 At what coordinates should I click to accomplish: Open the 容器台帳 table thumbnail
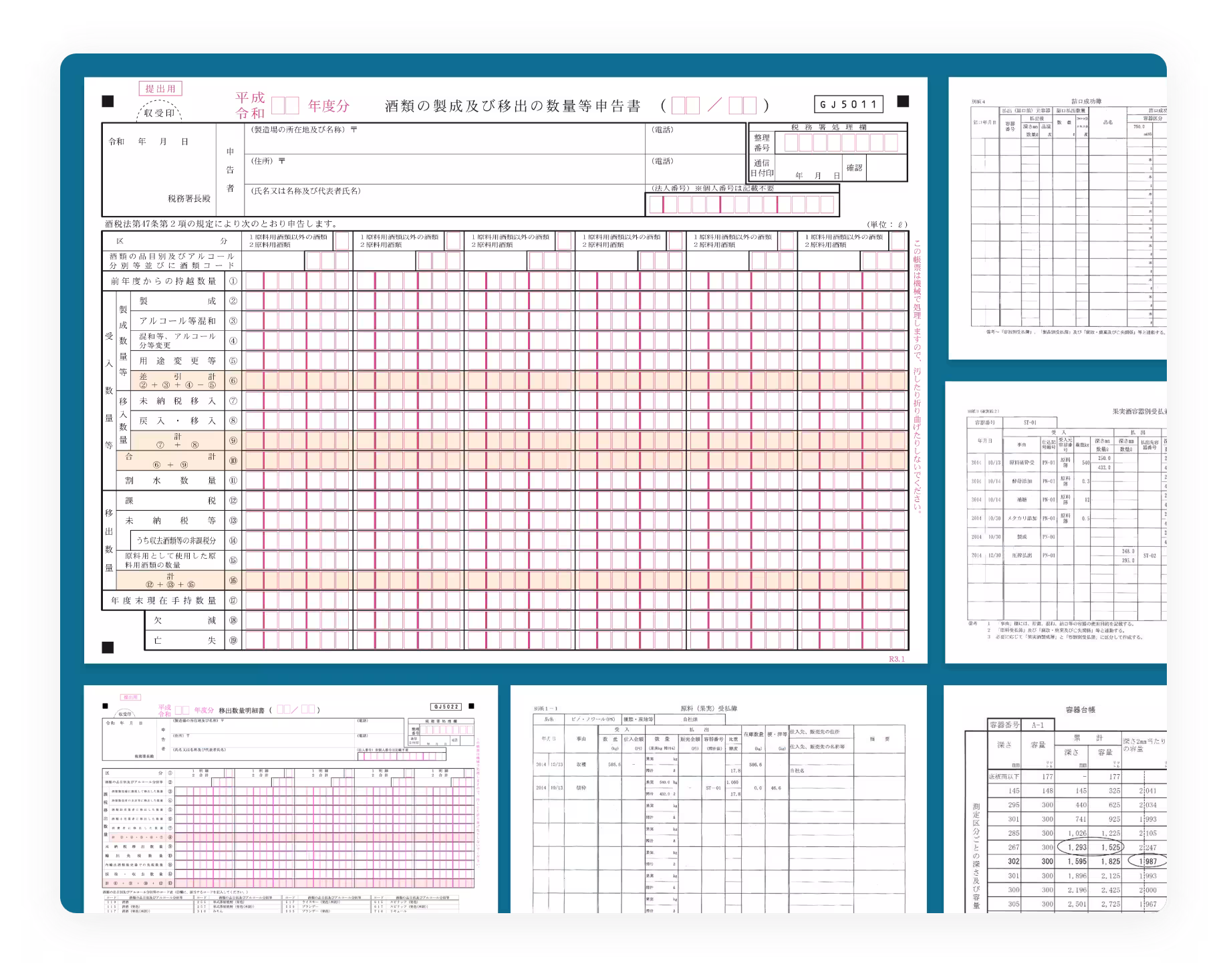[x=1056, y=799]
